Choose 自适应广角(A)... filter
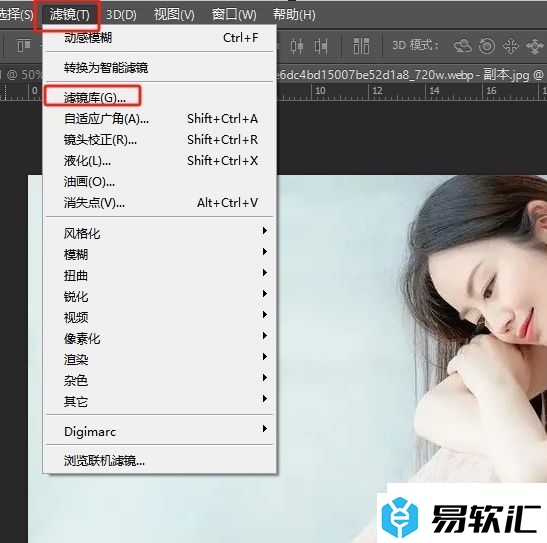The height and width of the screenshot is (543, 547). pos(160,119)
